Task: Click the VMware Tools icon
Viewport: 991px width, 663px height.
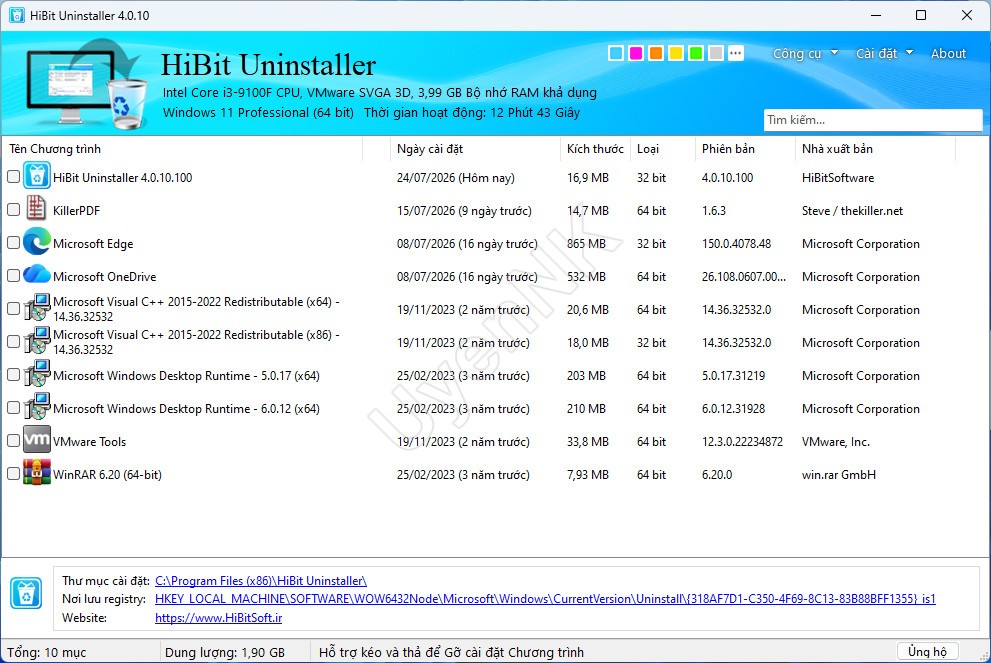Action: (37, 440)
